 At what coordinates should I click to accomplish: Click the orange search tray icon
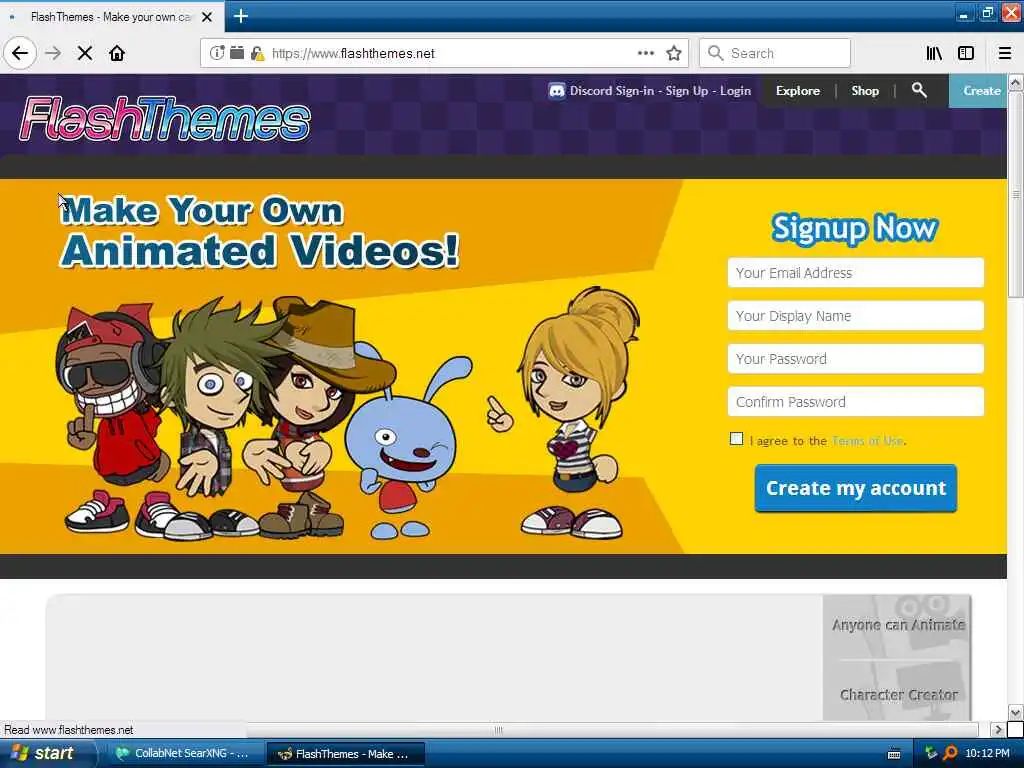point(950,753)
